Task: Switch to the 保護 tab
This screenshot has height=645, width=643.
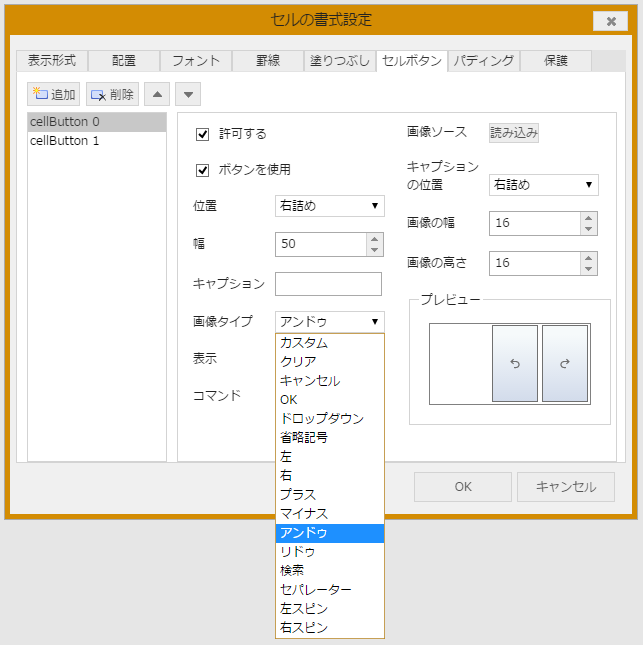Action: [x=556, y=61]
